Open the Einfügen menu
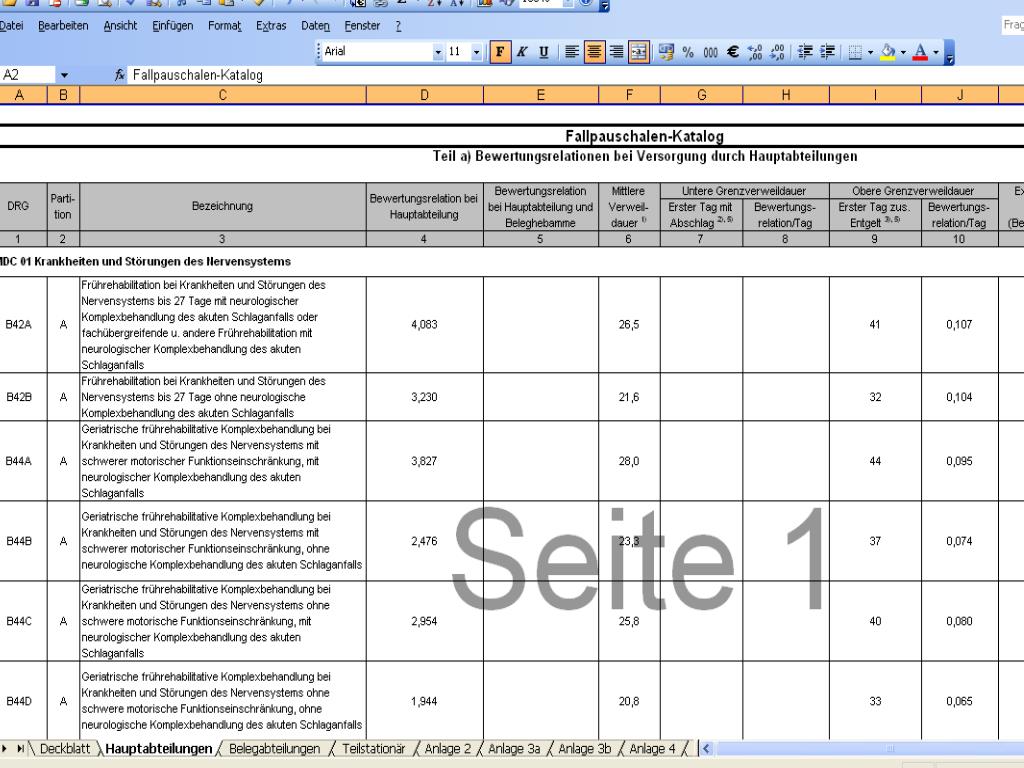The image size is (1024, 768). point(172,25)
